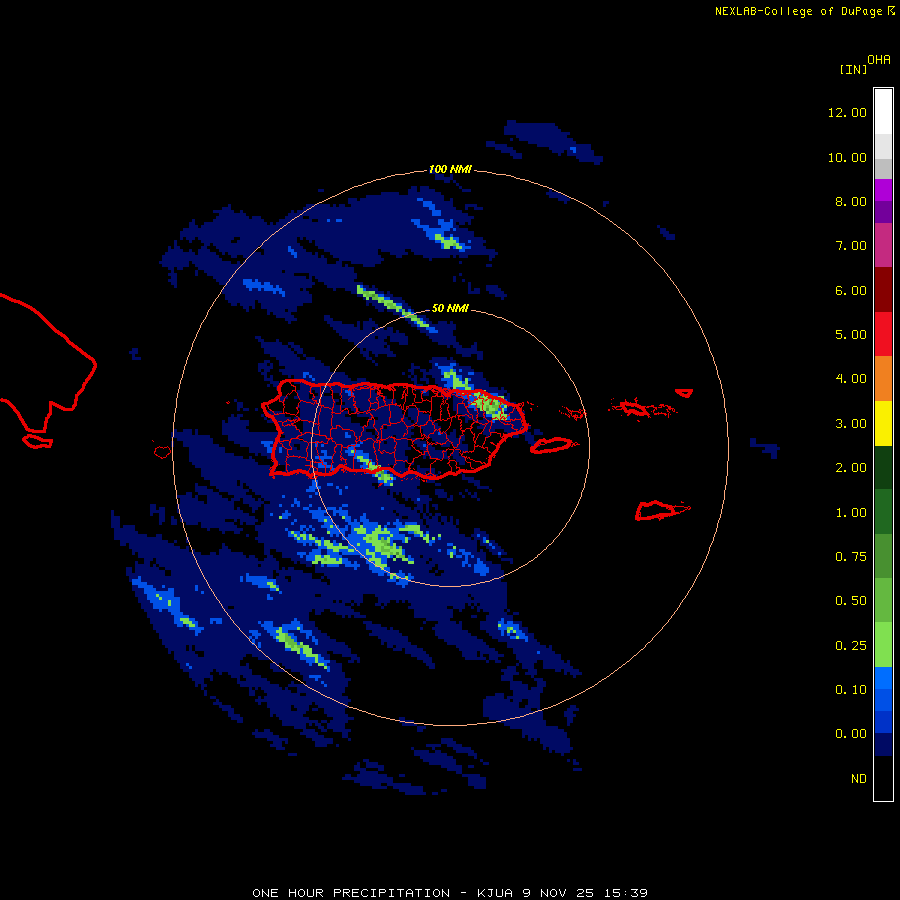Viewport: 900px width, 900px height.
Task: Select the 5.00 legend value
Action: coord(851,335)
